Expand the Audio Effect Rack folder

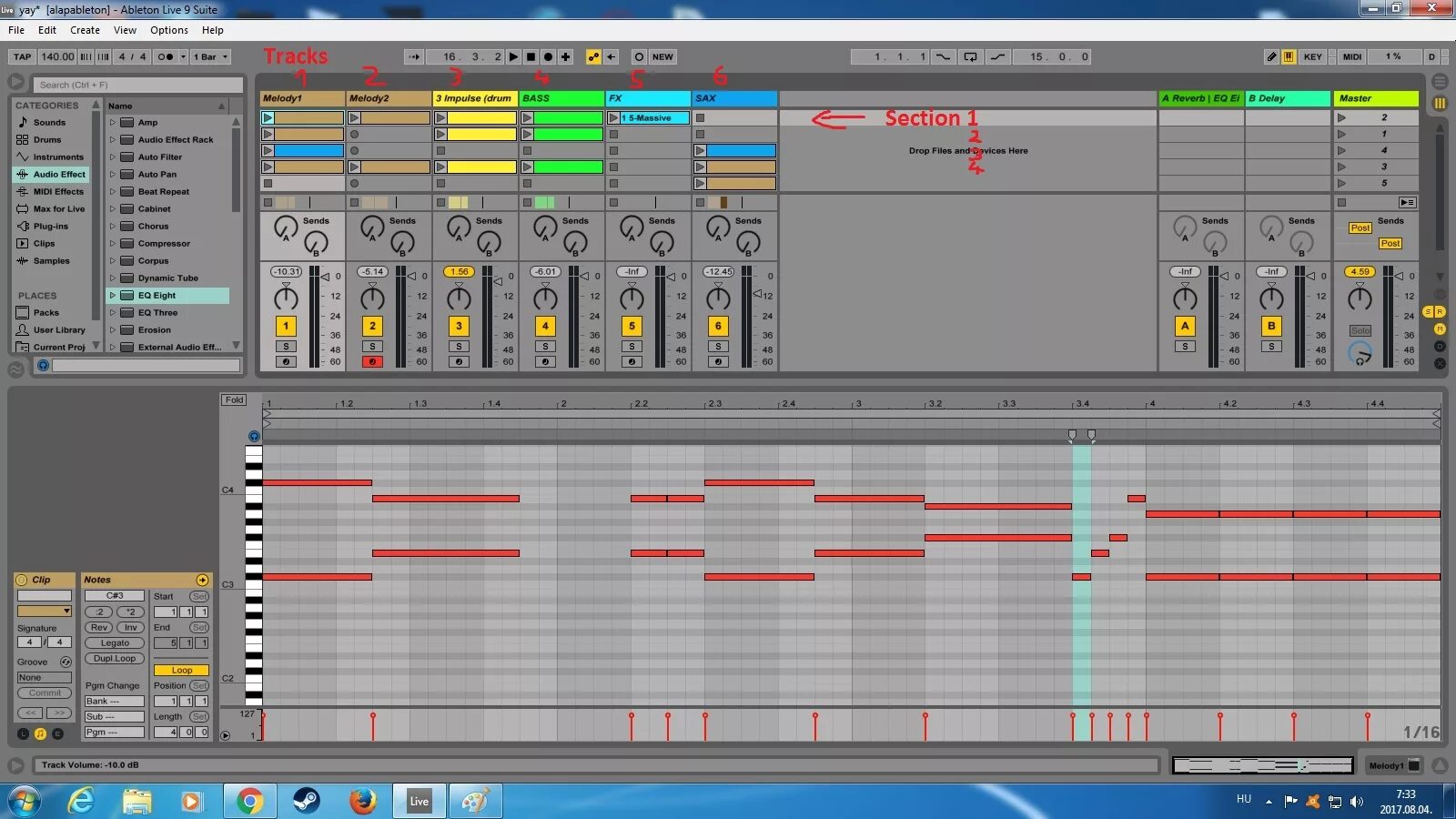click(x=113, y=140)
